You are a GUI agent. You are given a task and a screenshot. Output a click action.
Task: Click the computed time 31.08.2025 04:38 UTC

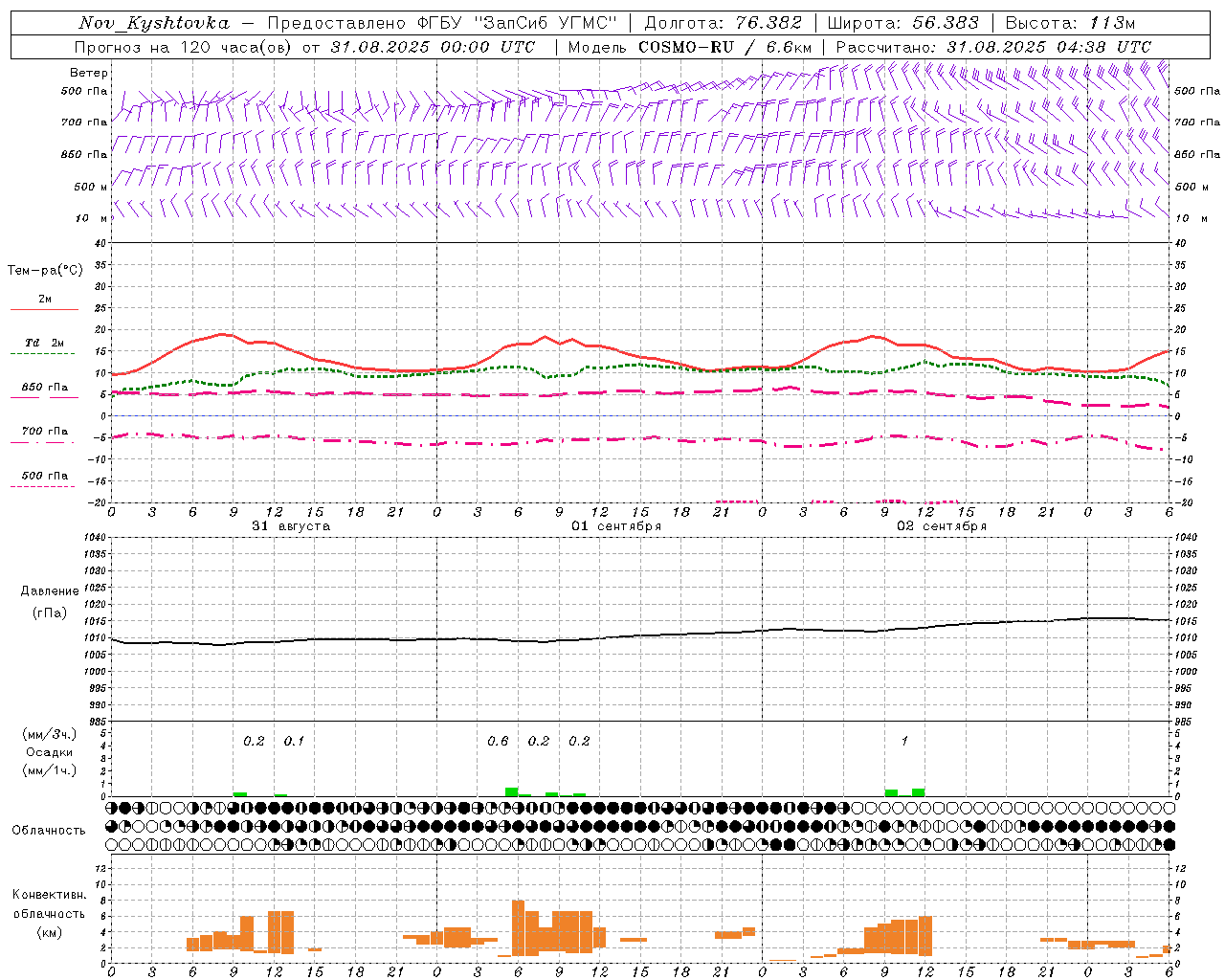pyautogui.click(x=1049, y=47)
